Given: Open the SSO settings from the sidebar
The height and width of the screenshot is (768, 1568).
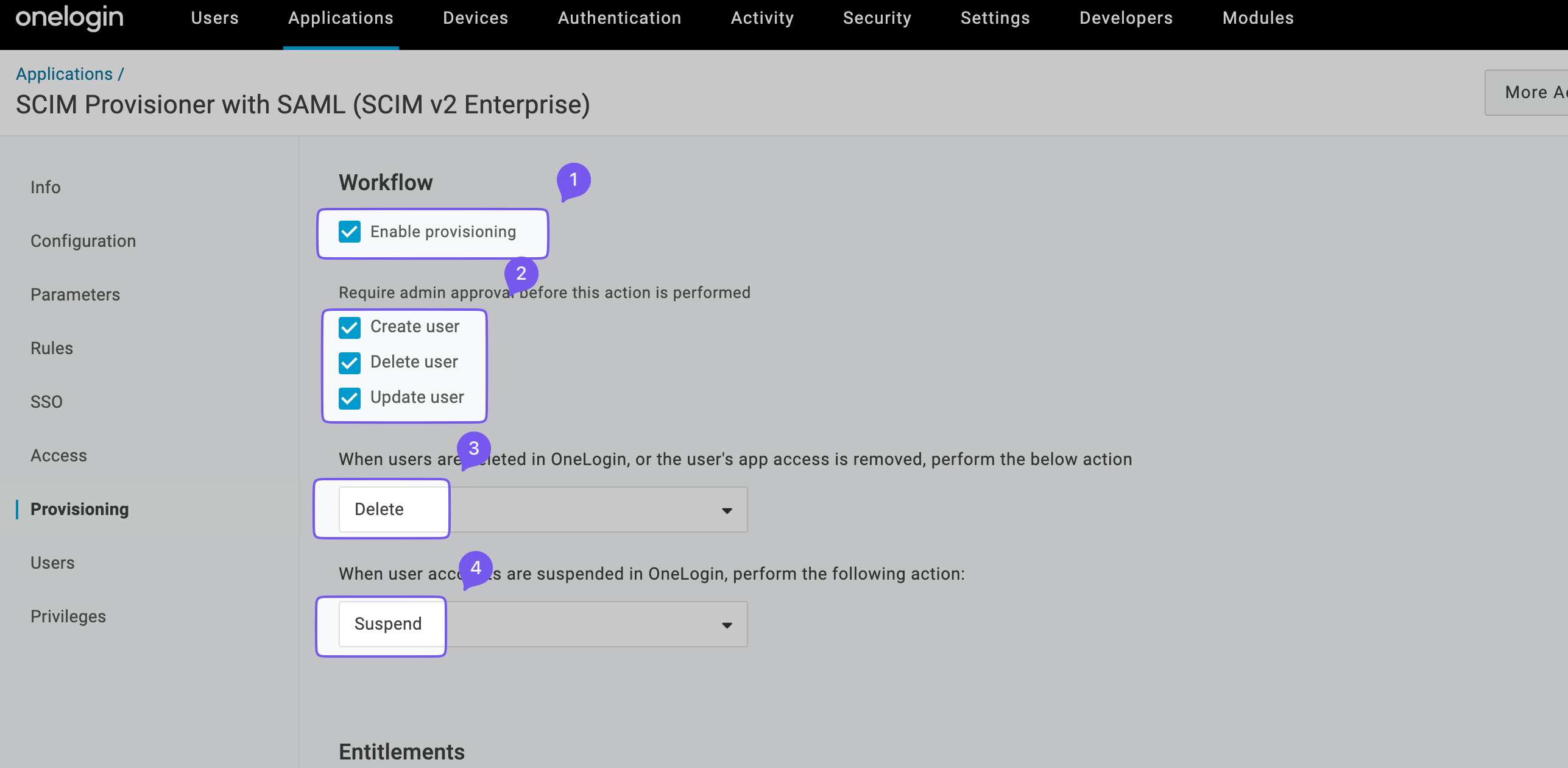Looking at the screenshot, I should tap(46, 401).
